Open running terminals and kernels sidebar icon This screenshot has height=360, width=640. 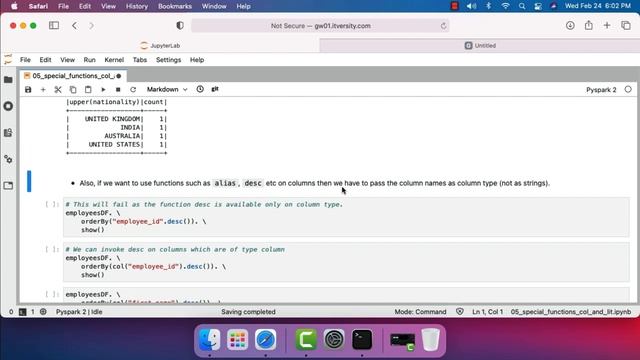point(8,106)
